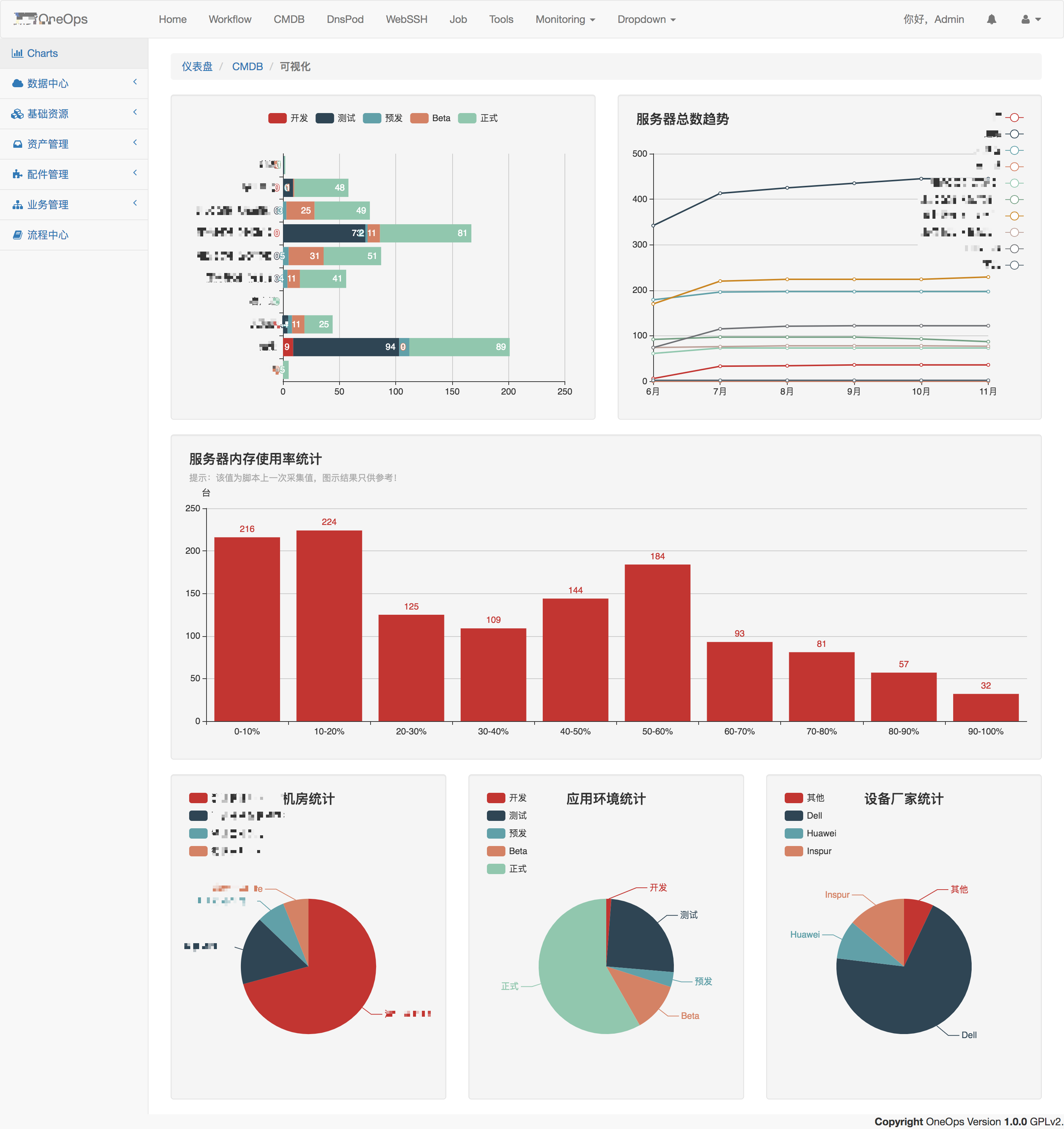The width and height of the screenshot is (1064, 1129).
Task: Toggle 测试 legend in stacked bar chart
Action: click(x=335, y=118)
